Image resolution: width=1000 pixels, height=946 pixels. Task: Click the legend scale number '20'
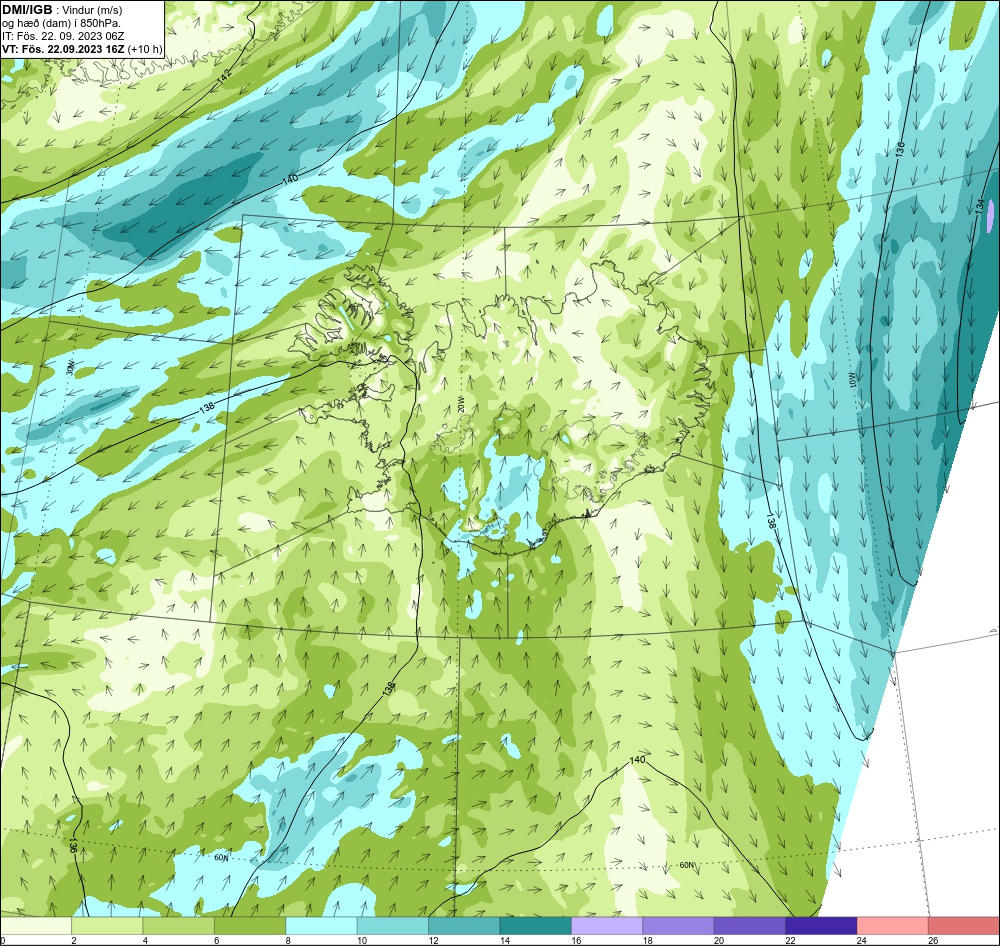click(719, 940)
